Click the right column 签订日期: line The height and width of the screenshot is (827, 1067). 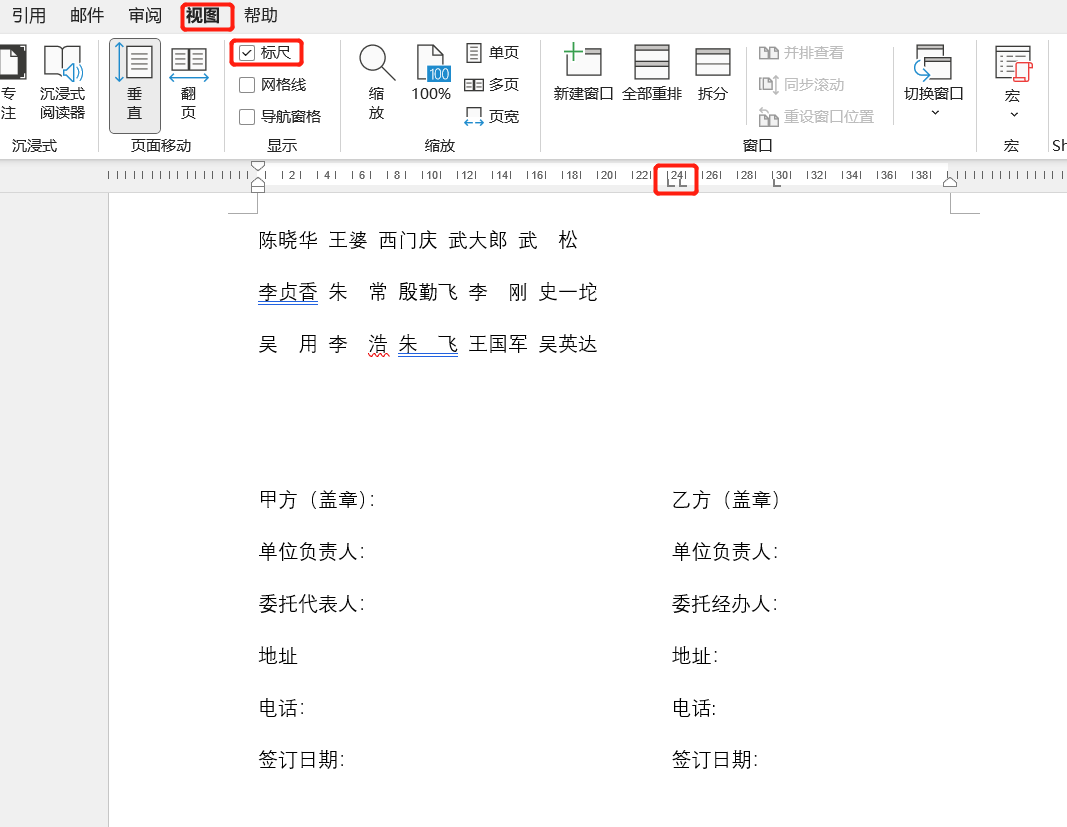(x=715, y=760)
